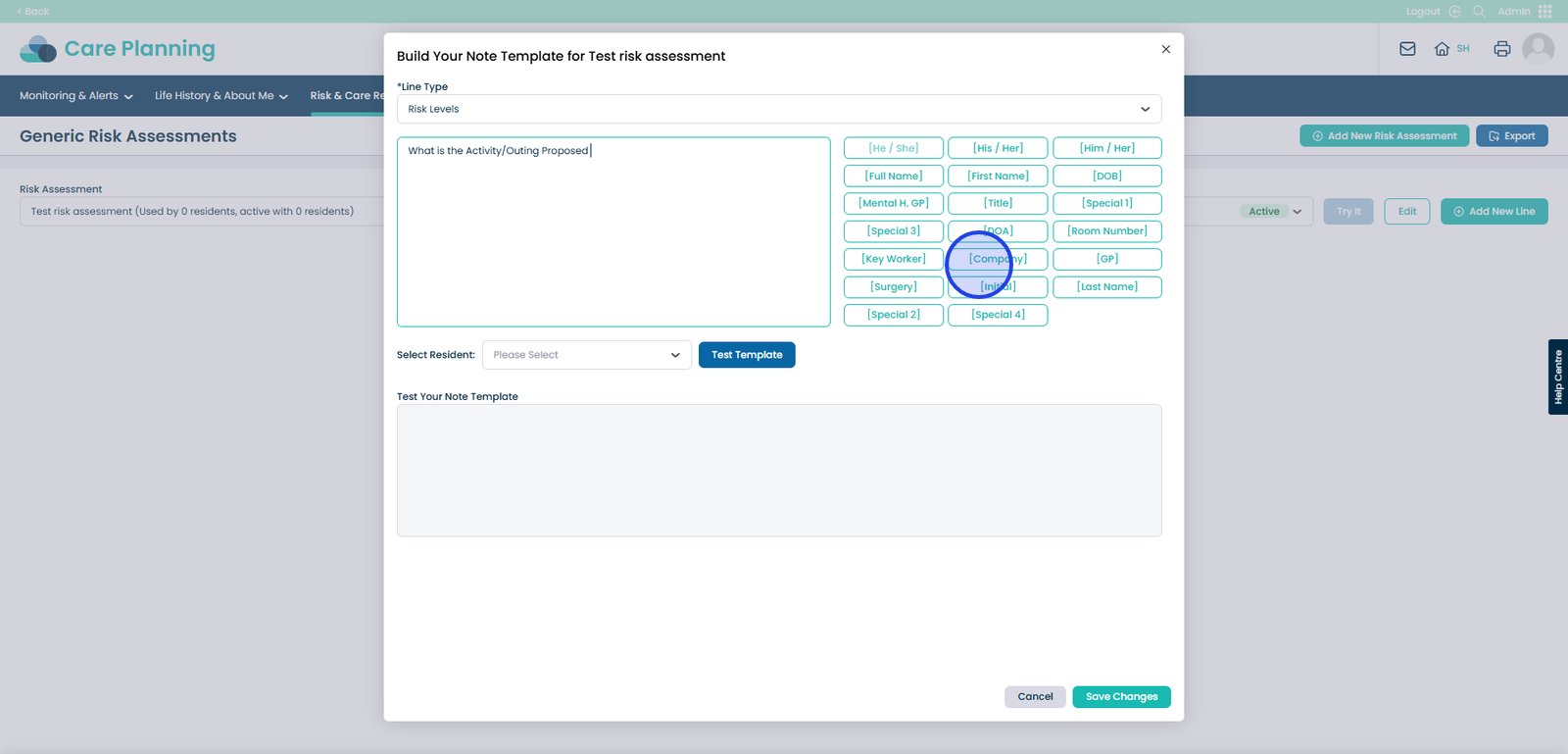This screenshot has height=754, width=1568.
Task: Open the Monitoring & Alerts menu
Action: pos(76,96)
